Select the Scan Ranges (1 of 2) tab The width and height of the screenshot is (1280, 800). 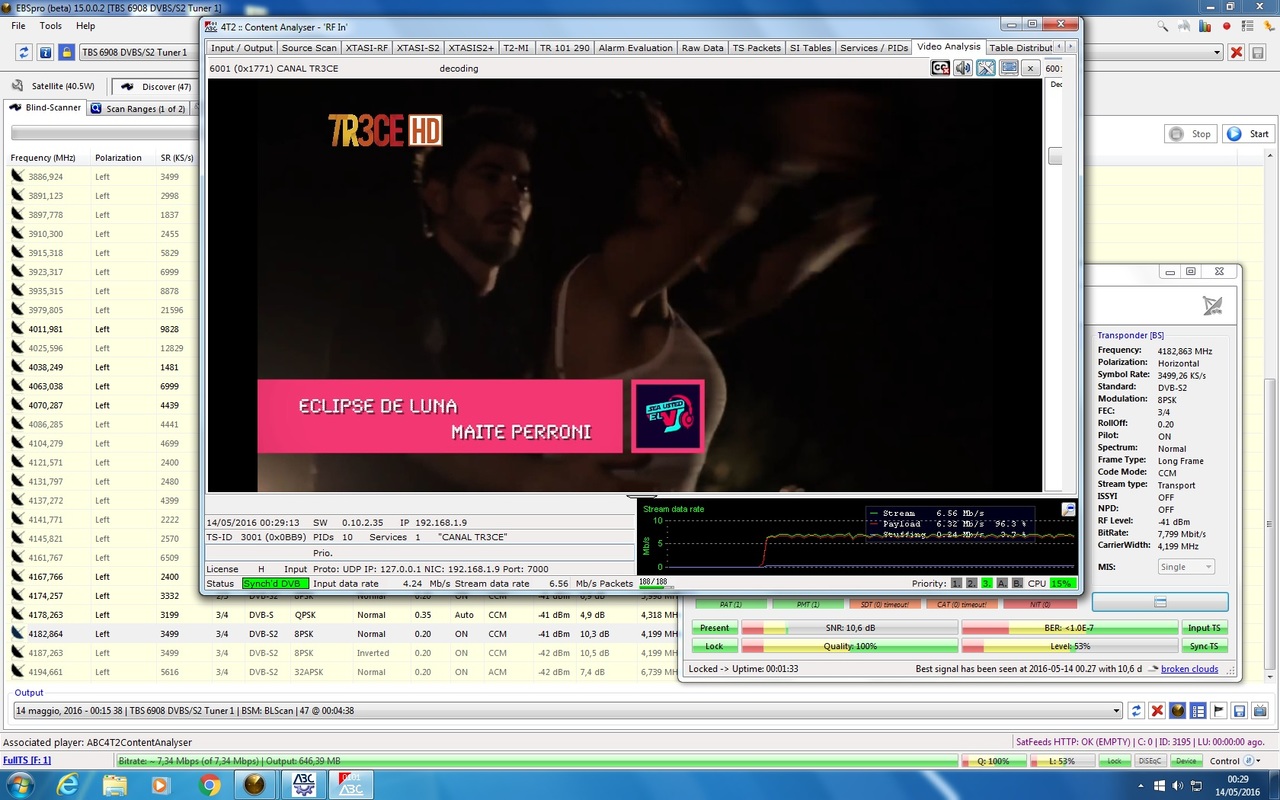pyautogui.click(x=138, y=109)
